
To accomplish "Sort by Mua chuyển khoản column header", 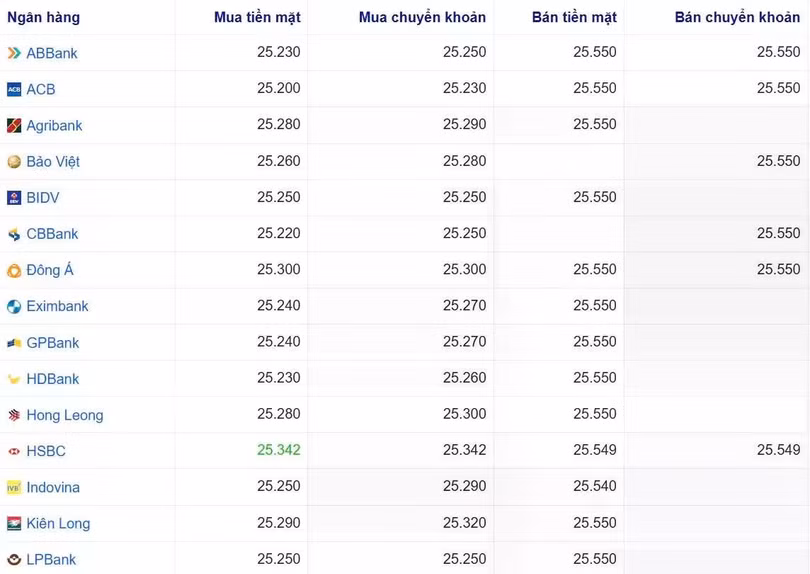I will coord(422,17).
